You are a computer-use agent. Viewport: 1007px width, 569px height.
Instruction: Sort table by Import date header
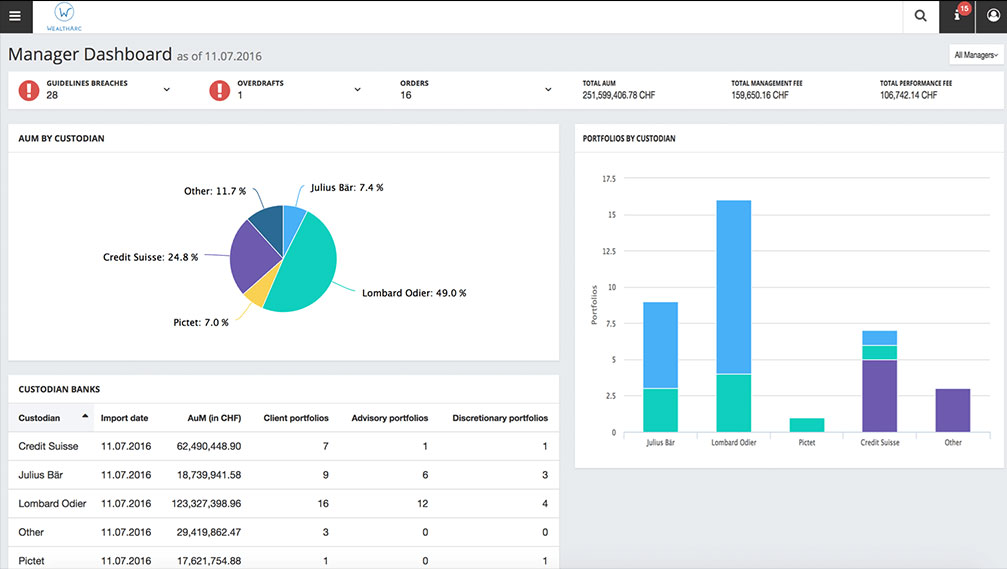point(125,418)
